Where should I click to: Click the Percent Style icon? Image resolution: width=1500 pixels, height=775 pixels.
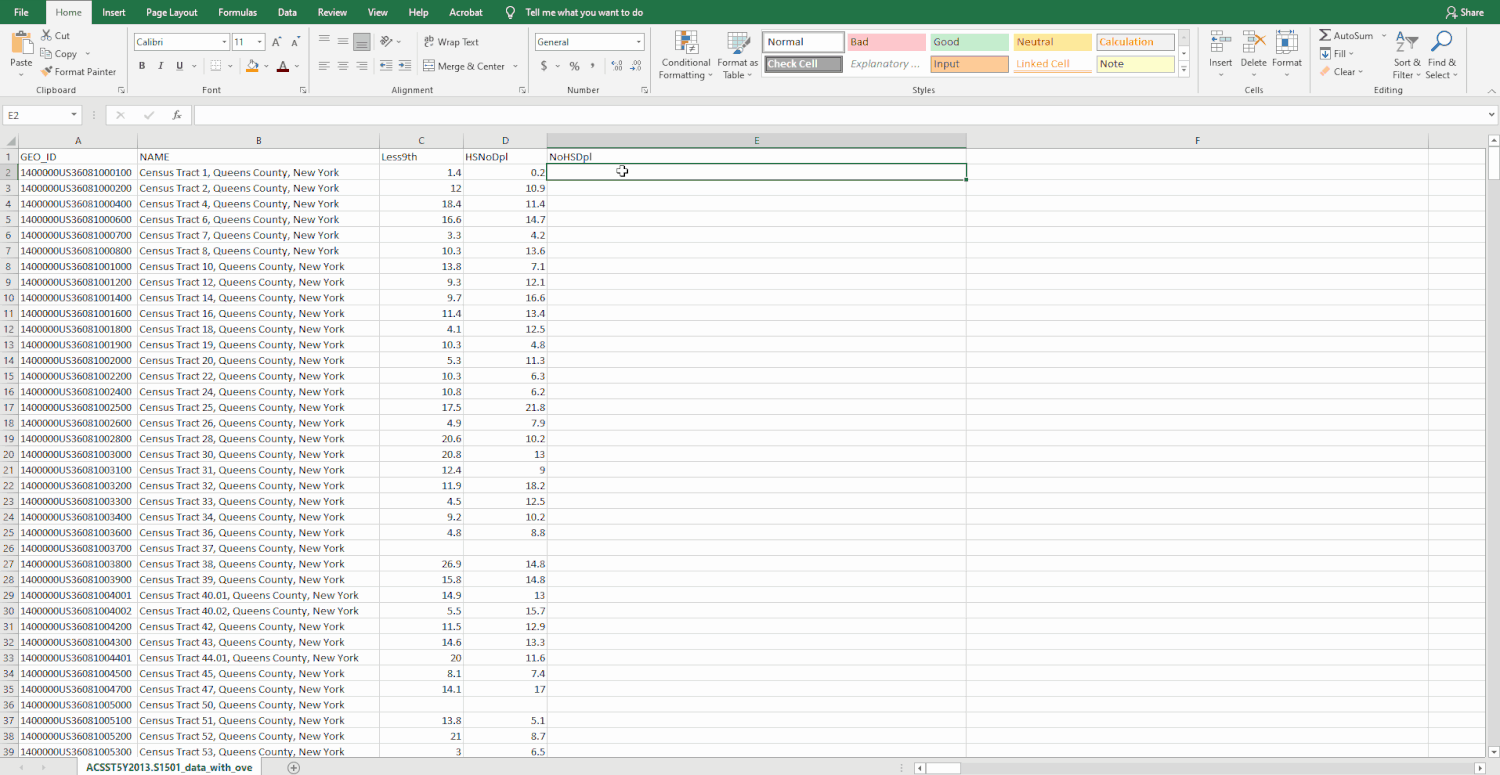tap(573, 66)
